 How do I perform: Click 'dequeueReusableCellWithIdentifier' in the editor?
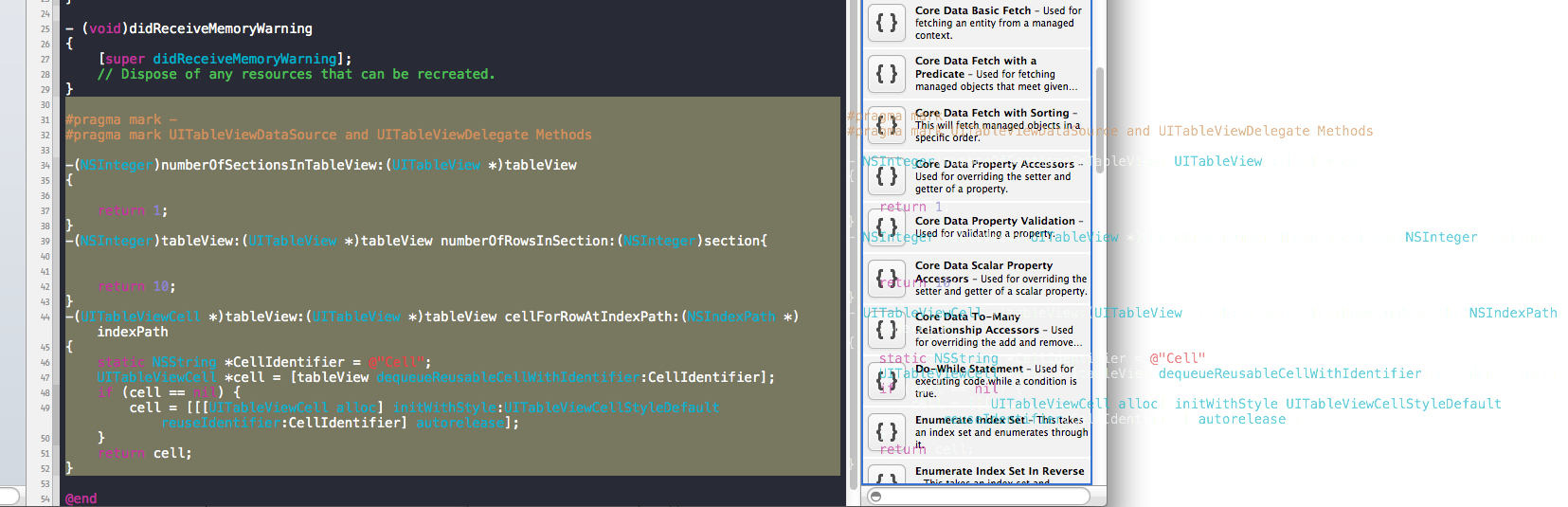click(508, 377)
